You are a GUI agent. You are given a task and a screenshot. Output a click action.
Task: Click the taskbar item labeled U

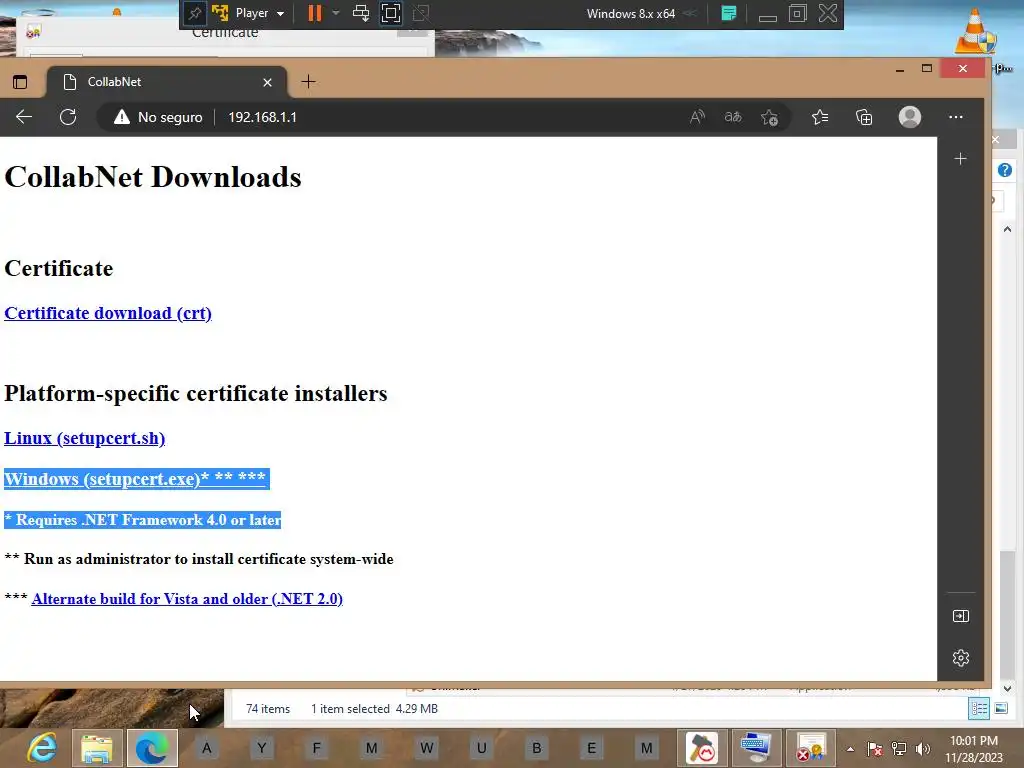pos(481,748)
